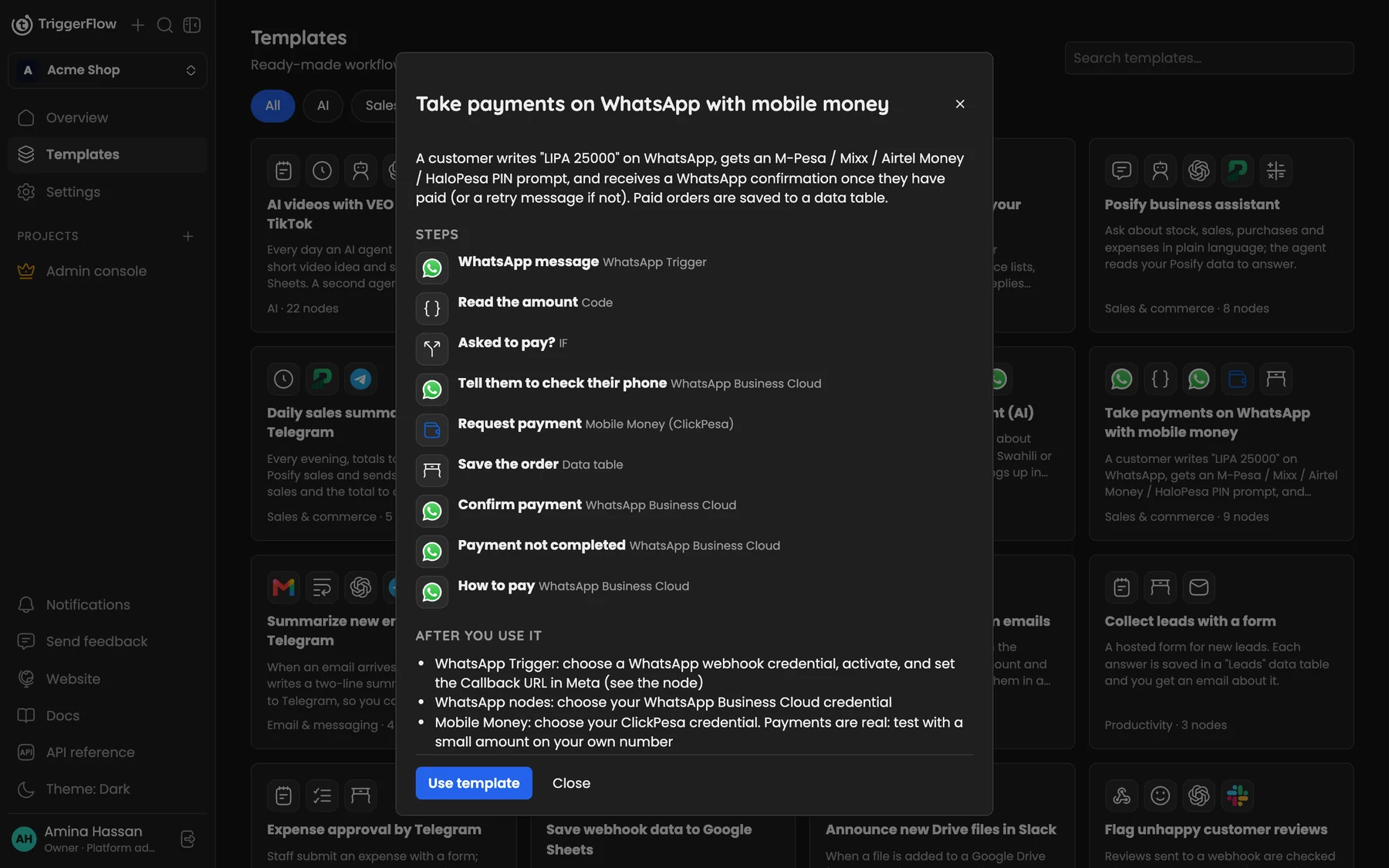This screenshot has width=1389, height=868.
Task: Click the Gmail icon on Summarize new emails card
Action: (284, 587)
